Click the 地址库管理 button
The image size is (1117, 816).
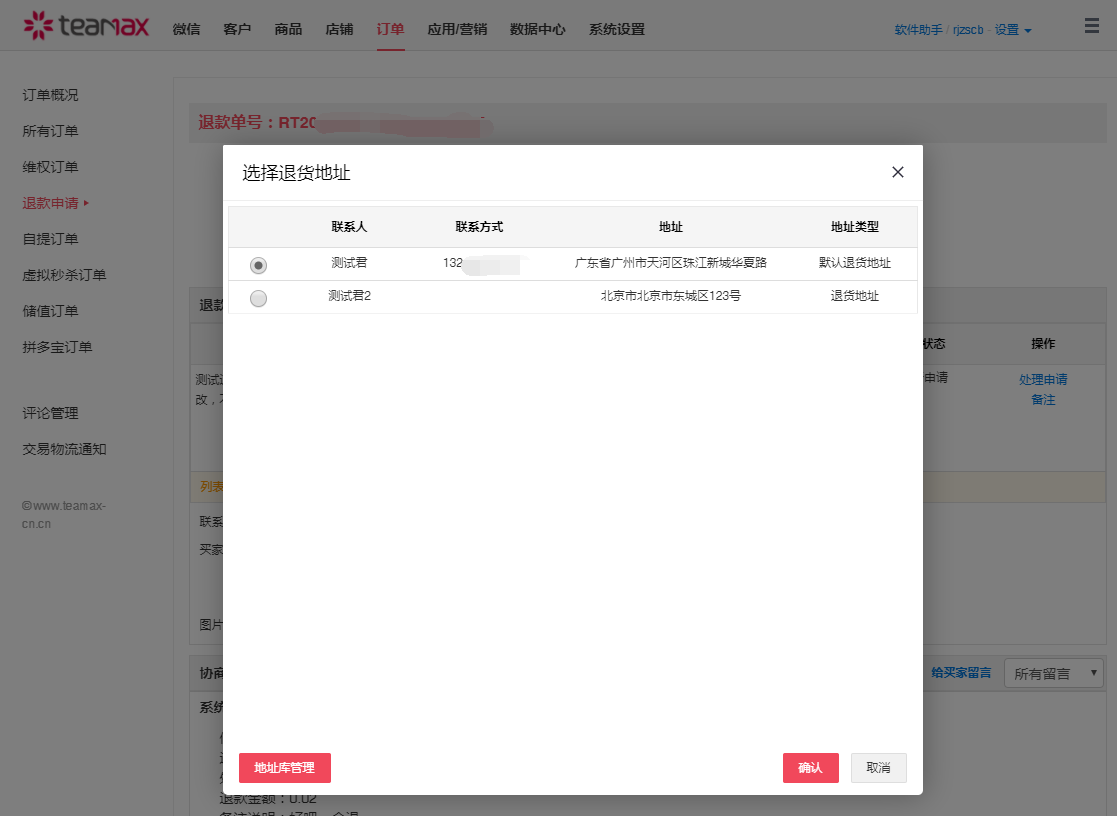point(284,768)
